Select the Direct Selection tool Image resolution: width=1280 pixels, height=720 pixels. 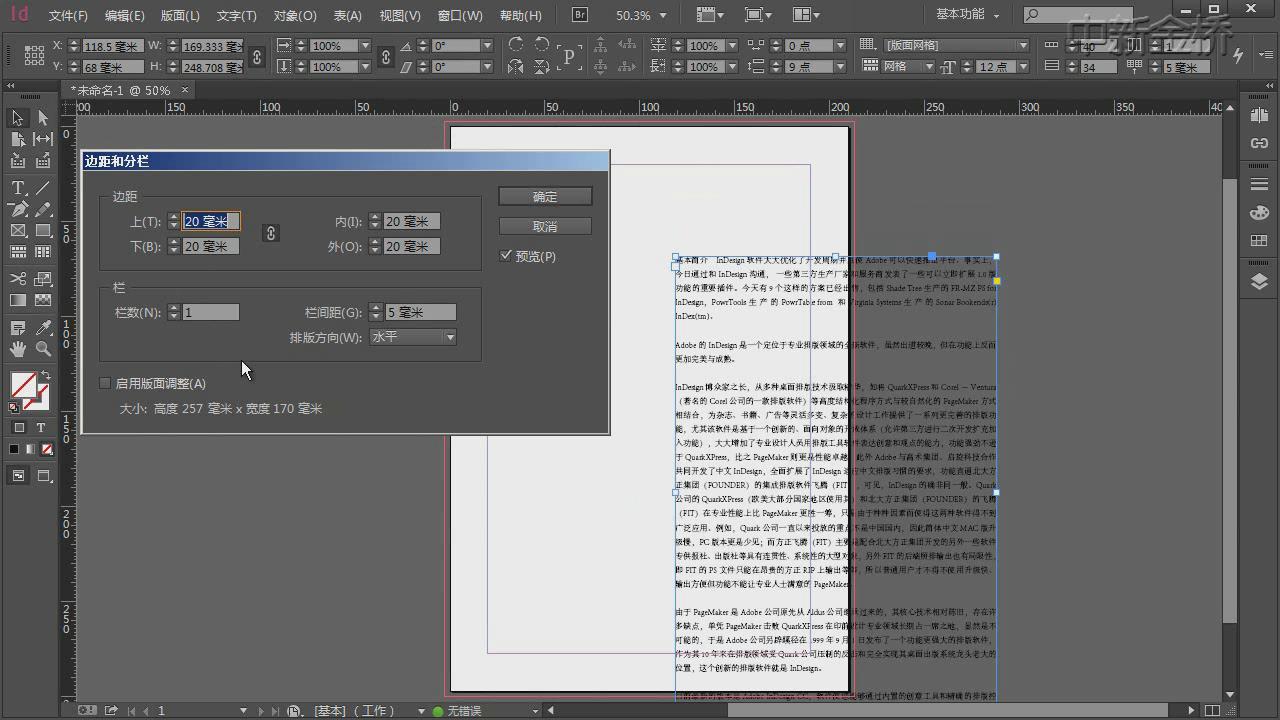click(x=43, y=118)
